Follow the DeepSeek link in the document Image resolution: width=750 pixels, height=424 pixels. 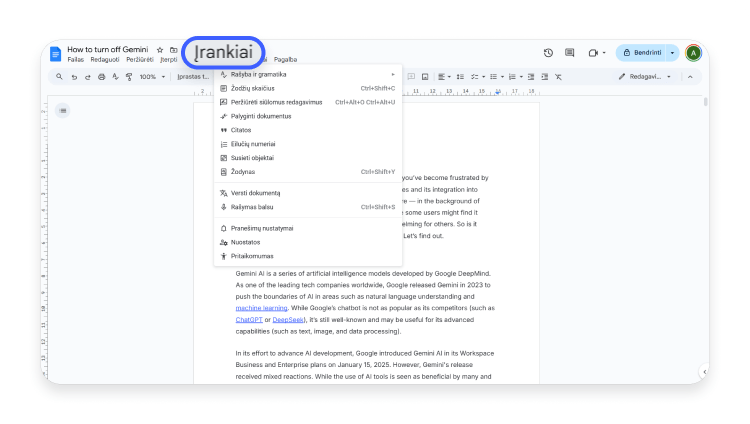(288, 320)
